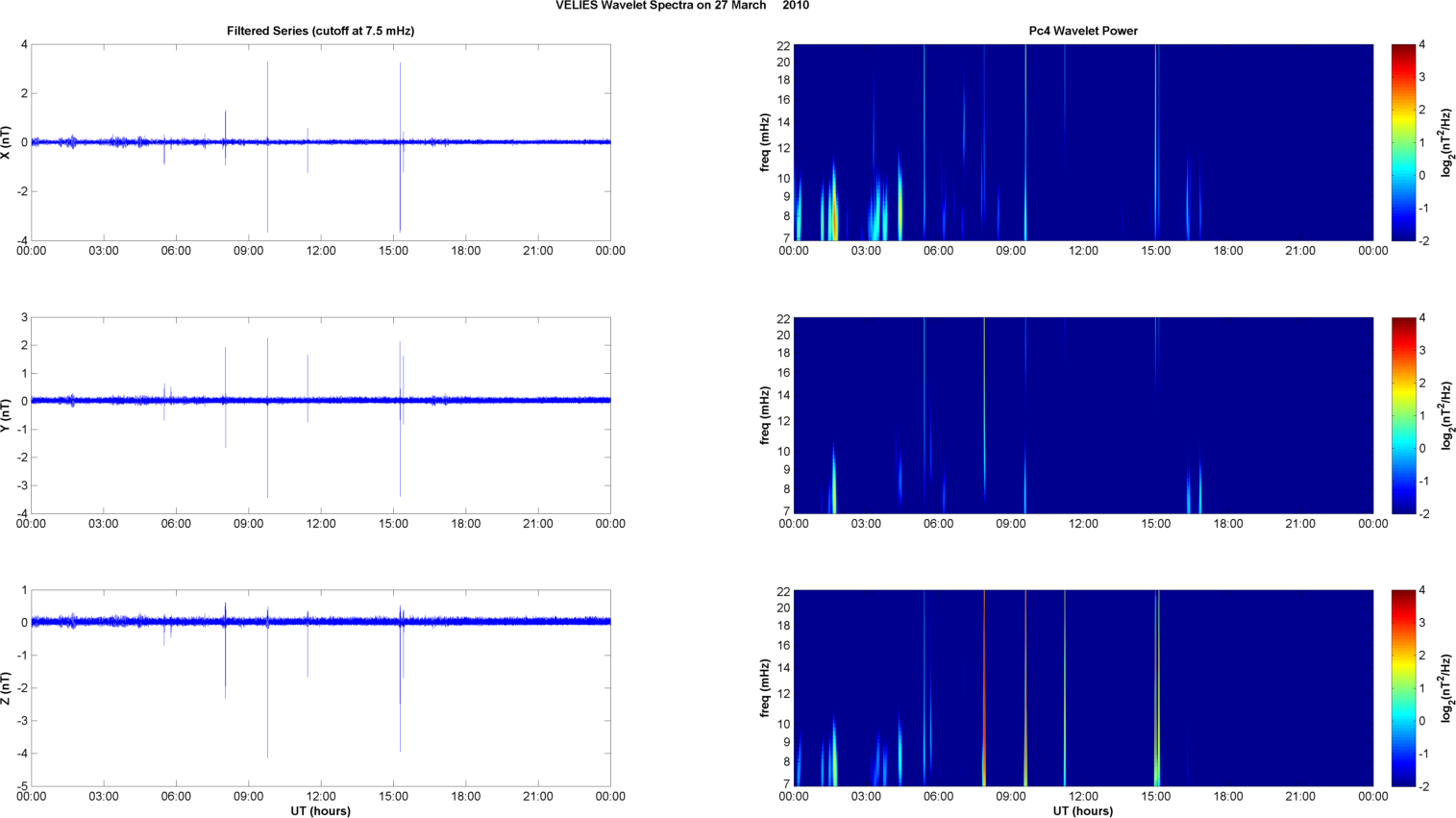
Task: Click the VELIES Wavelet Spectra main heading
Action: tap(681, 6)
